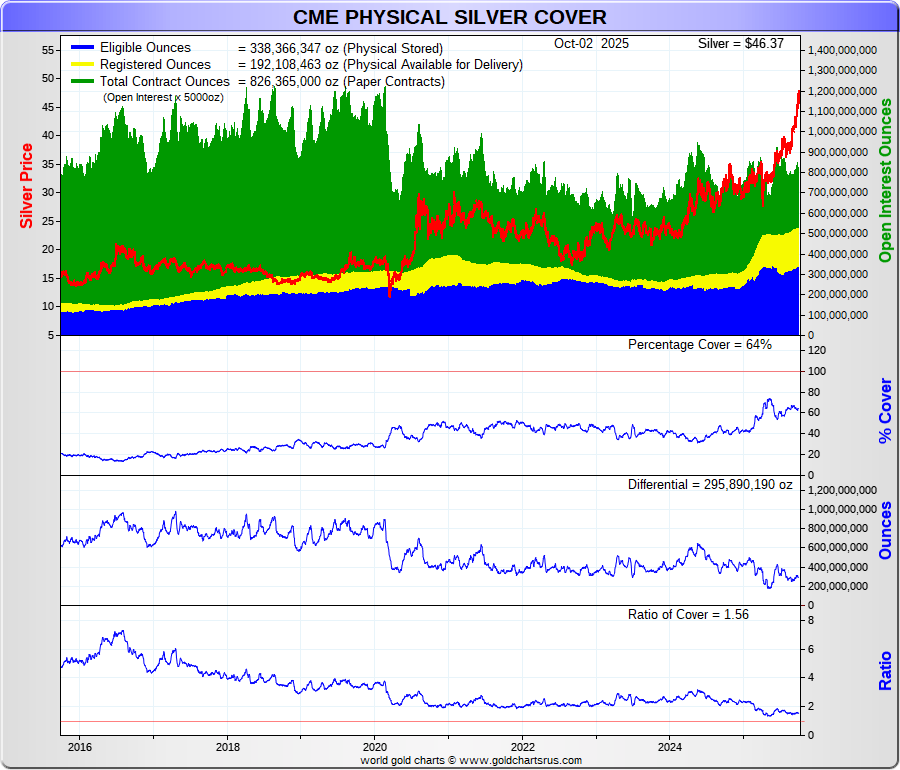Click the yellow Registered Ounces legend swatch

[82, 64]
